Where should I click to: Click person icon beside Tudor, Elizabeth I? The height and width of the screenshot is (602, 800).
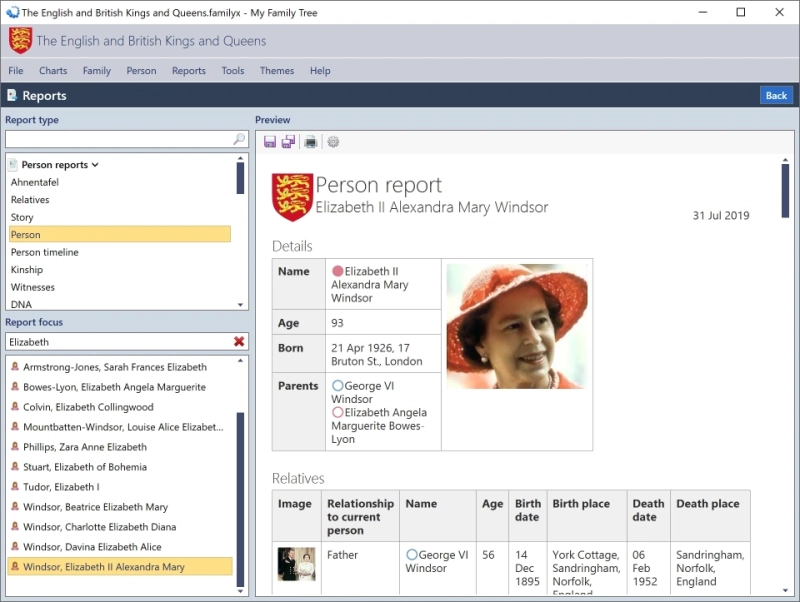(x=15, y=486)
